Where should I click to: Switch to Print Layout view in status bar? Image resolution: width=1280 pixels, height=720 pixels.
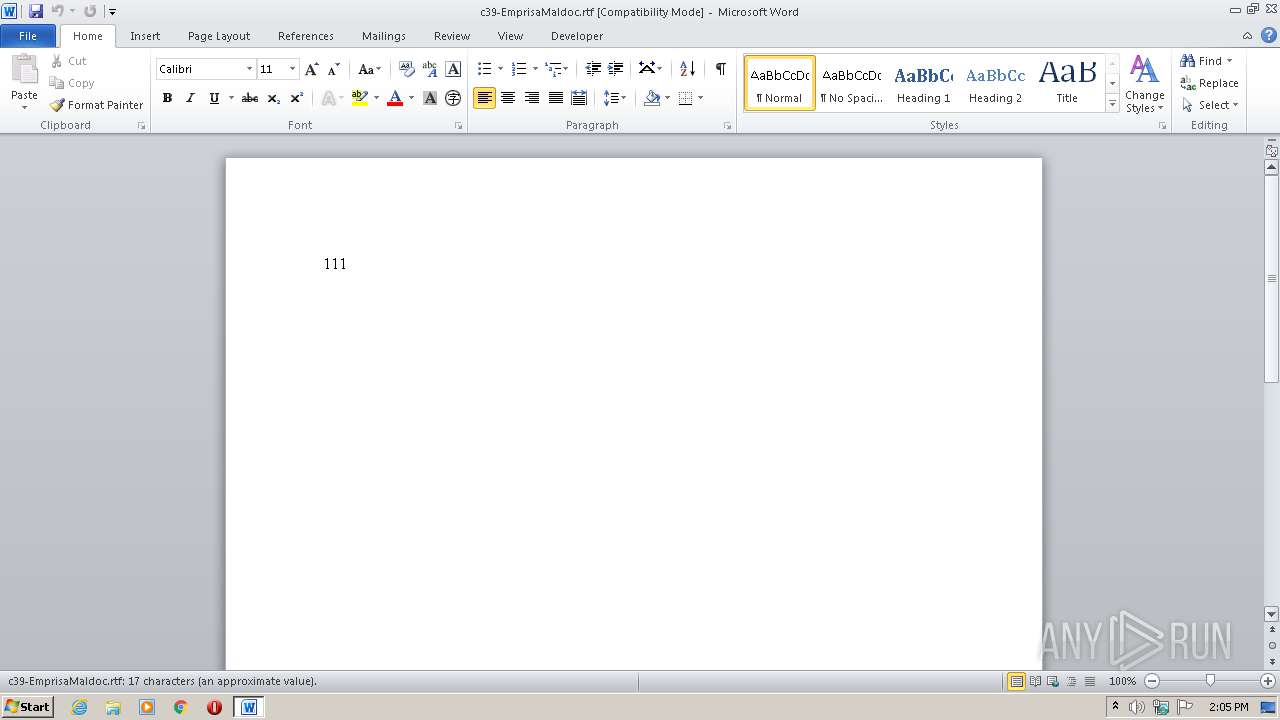point(1017,681)
